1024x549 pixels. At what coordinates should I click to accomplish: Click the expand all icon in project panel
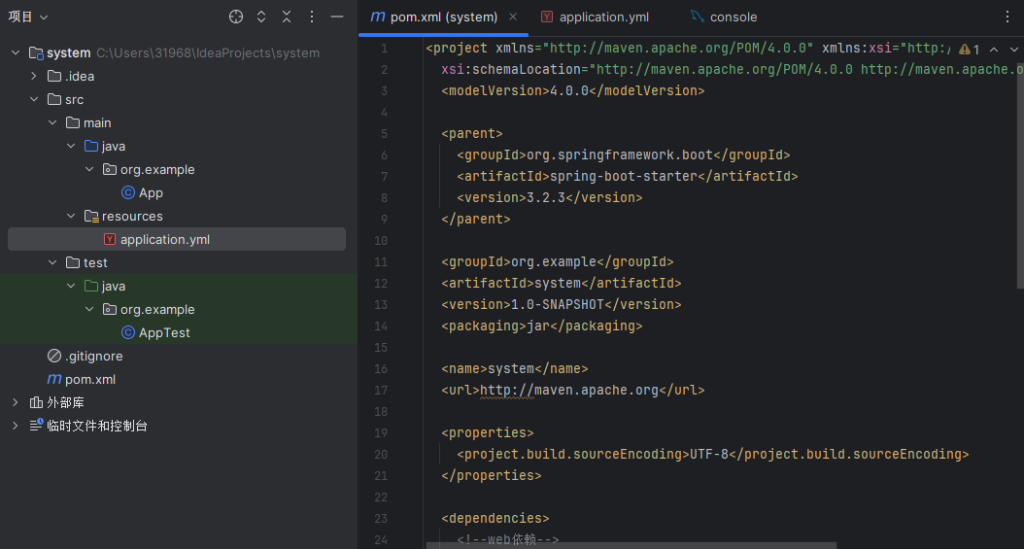click(262, 17)
